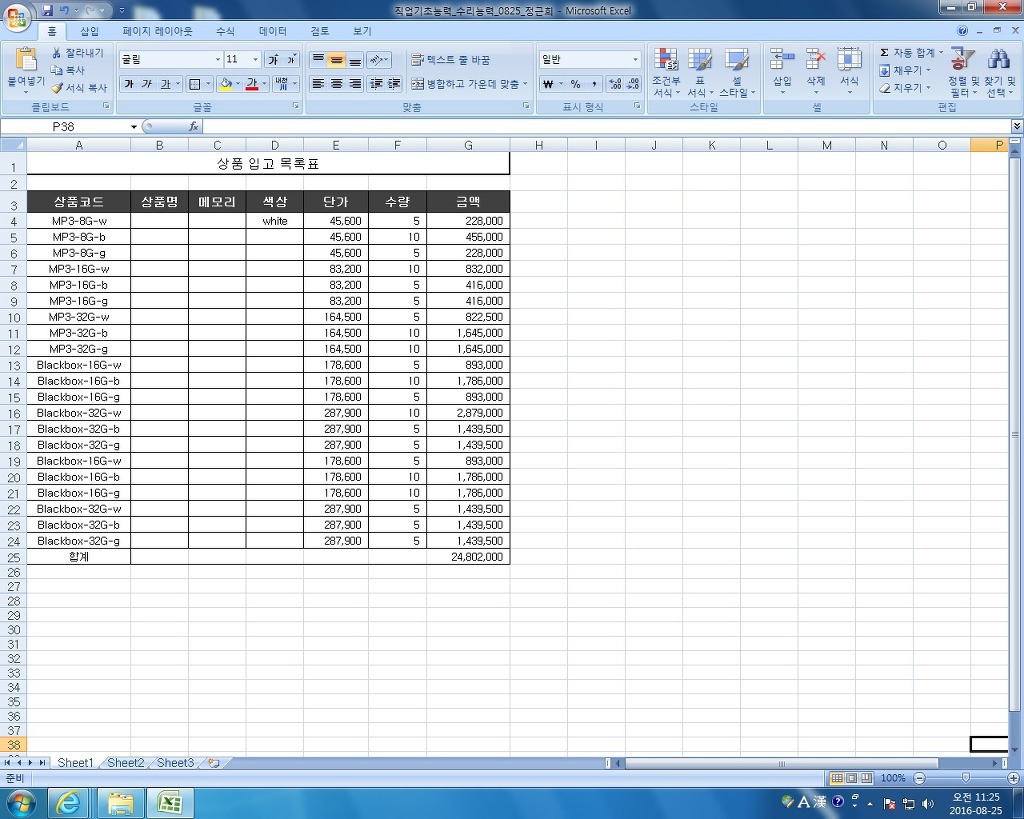Click the red font color button
The height and width of the screenshot is (819, 1024).
point(252,84)
